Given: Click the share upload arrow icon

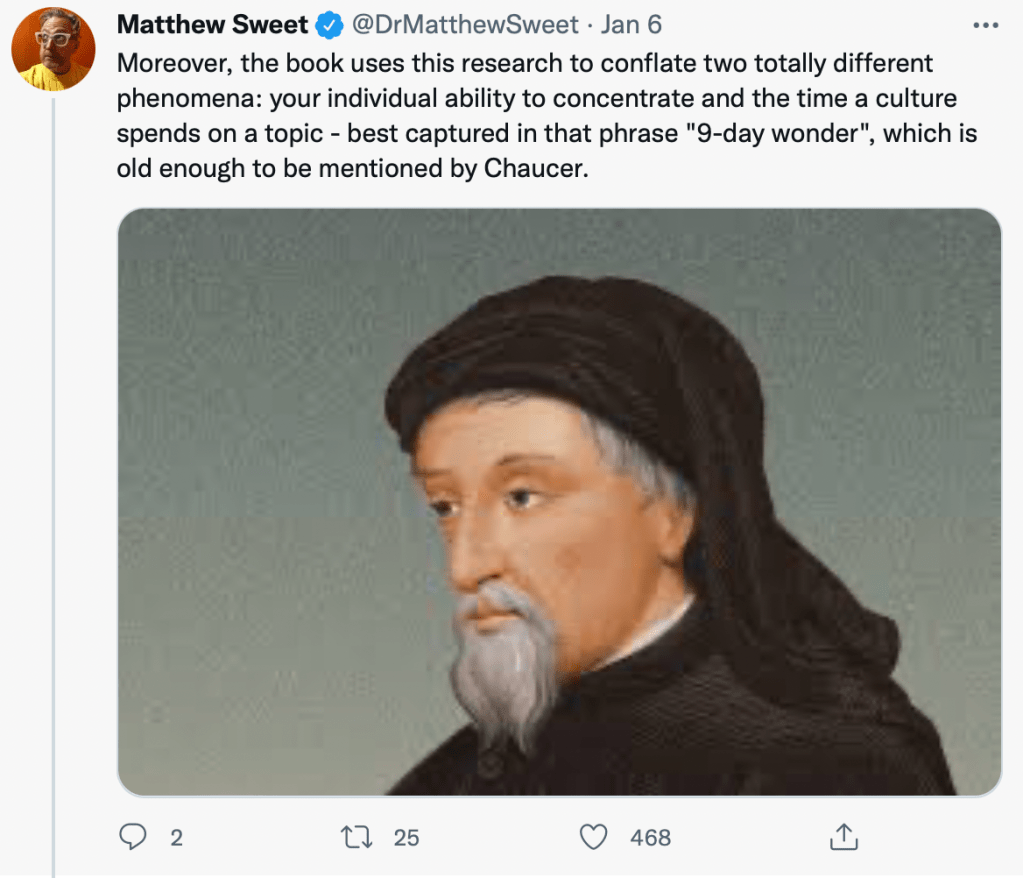Looking at the screenshot, I should click(x=843, y=836).
